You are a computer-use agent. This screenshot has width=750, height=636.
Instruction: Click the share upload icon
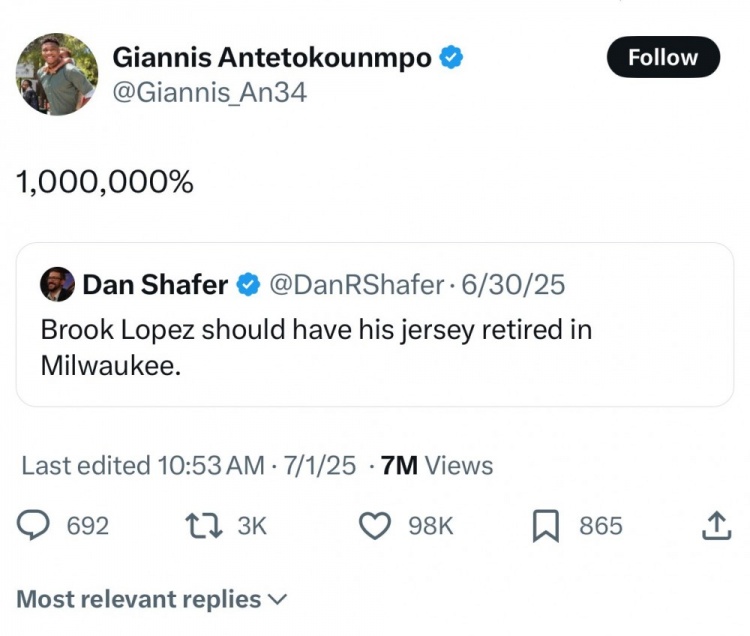716,526
